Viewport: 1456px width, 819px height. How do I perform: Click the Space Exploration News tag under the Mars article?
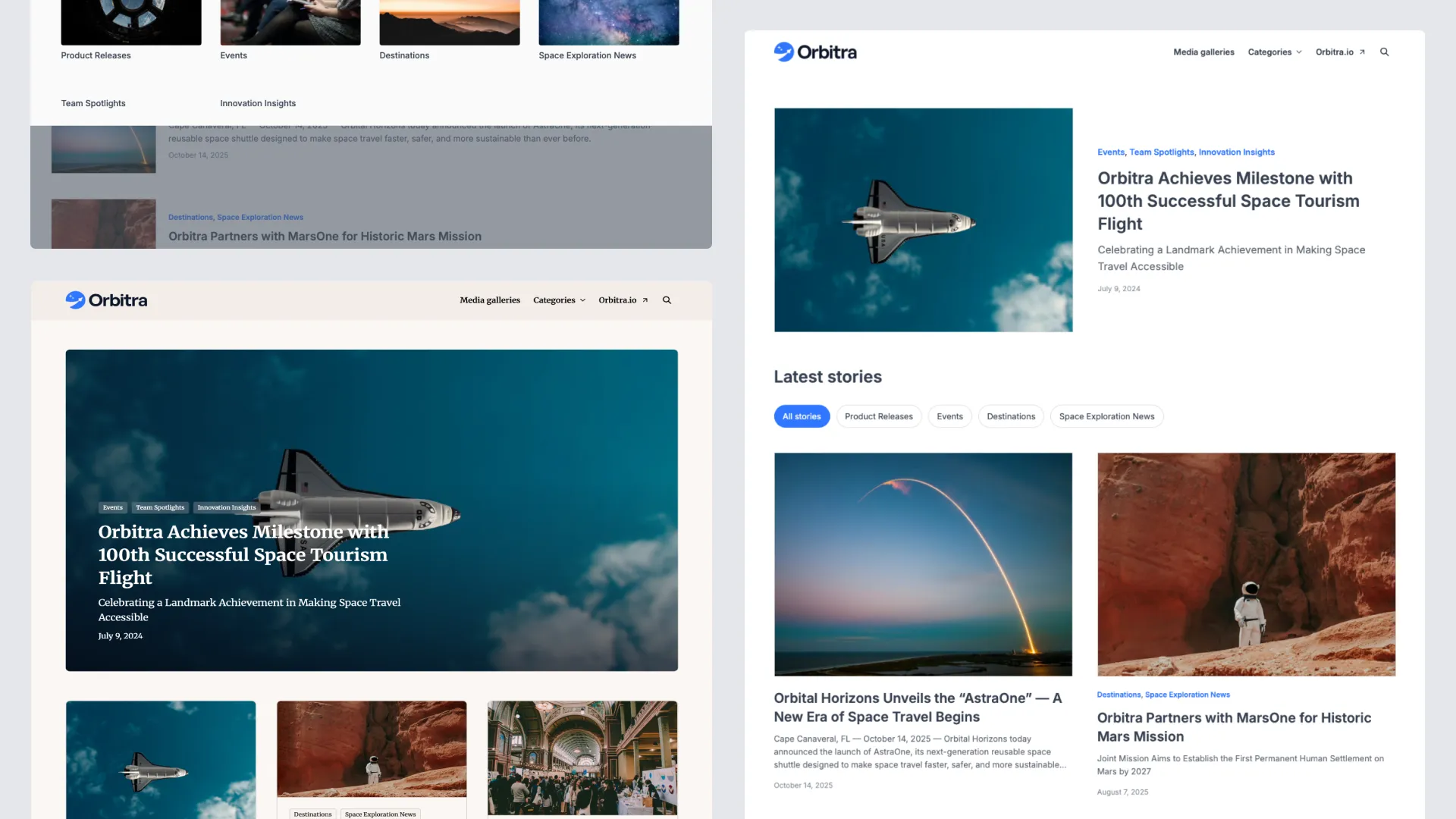(1187, 694)
